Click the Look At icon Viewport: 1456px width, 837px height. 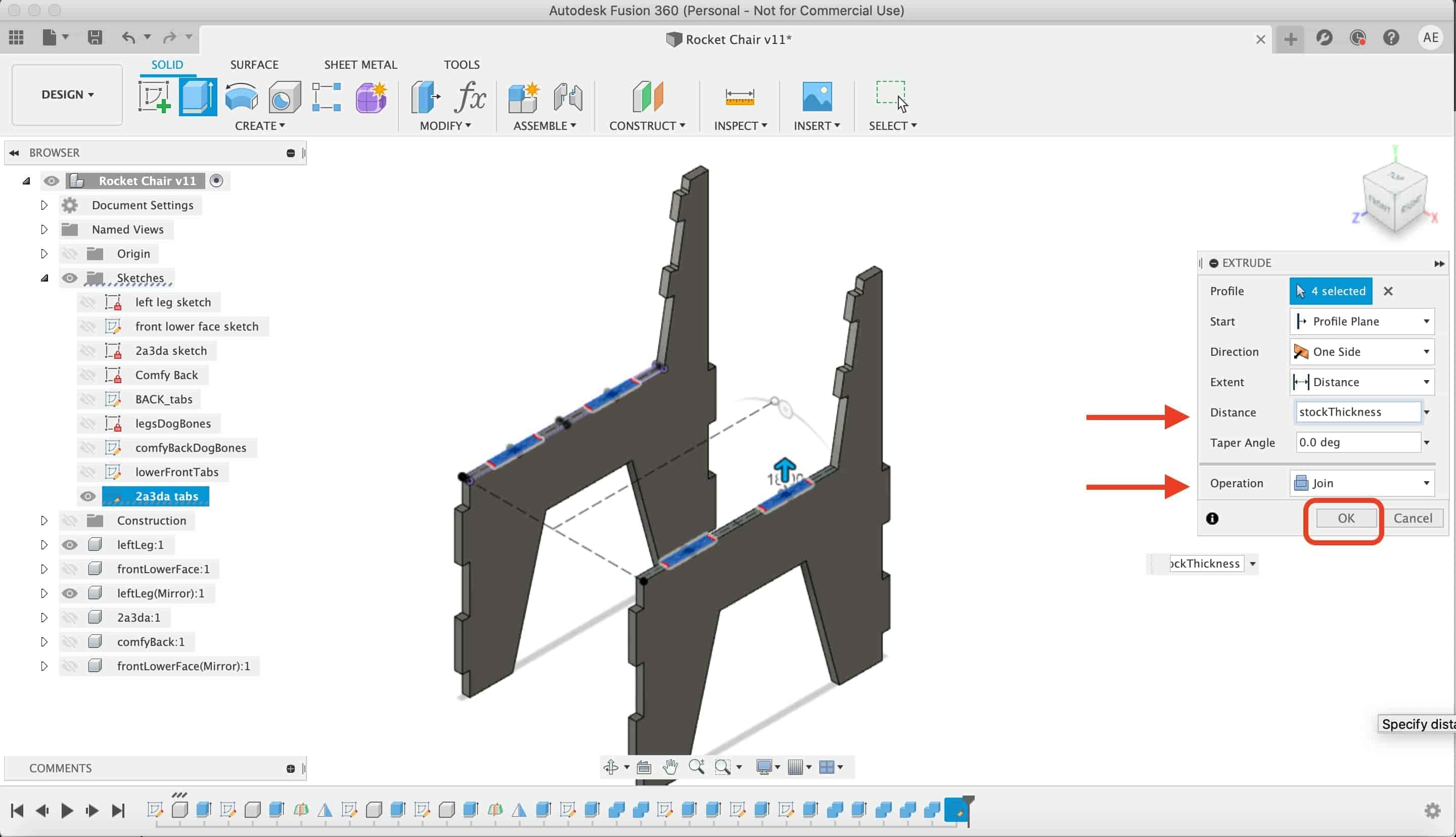(x=644, y=767)
